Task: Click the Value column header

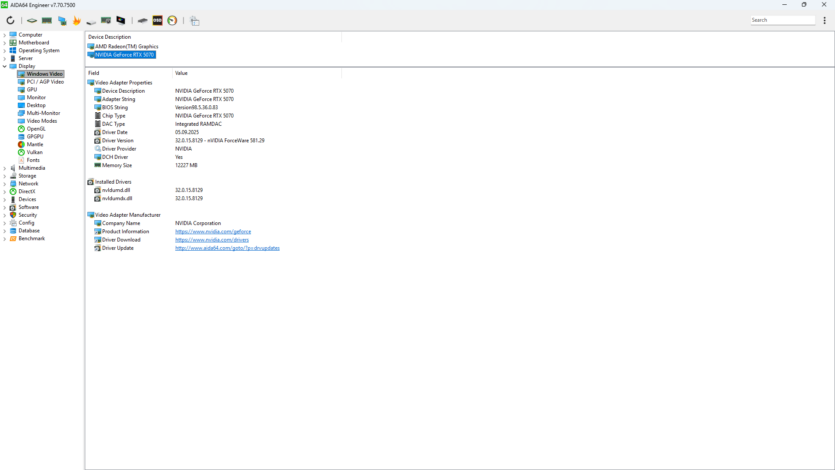Action: point(181,73)
